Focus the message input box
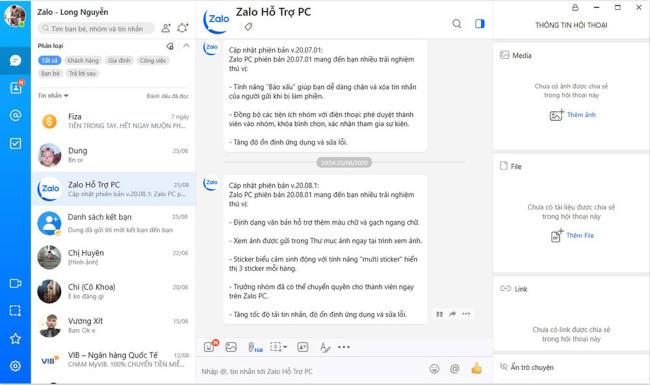 tap(311, 371)
